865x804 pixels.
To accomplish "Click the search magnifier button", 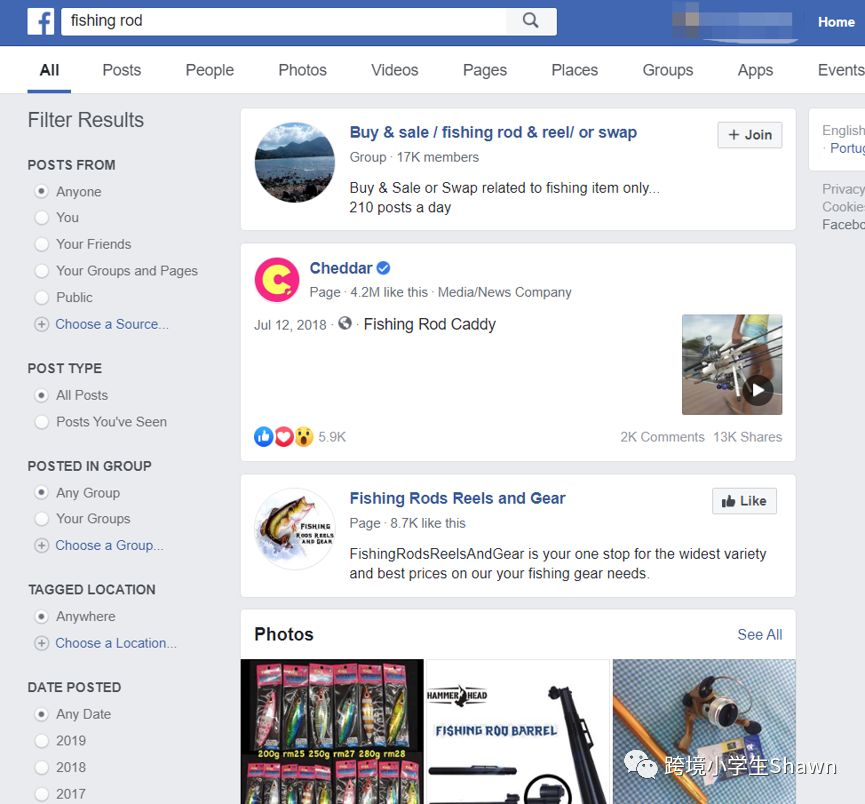I will pos(531,21).
